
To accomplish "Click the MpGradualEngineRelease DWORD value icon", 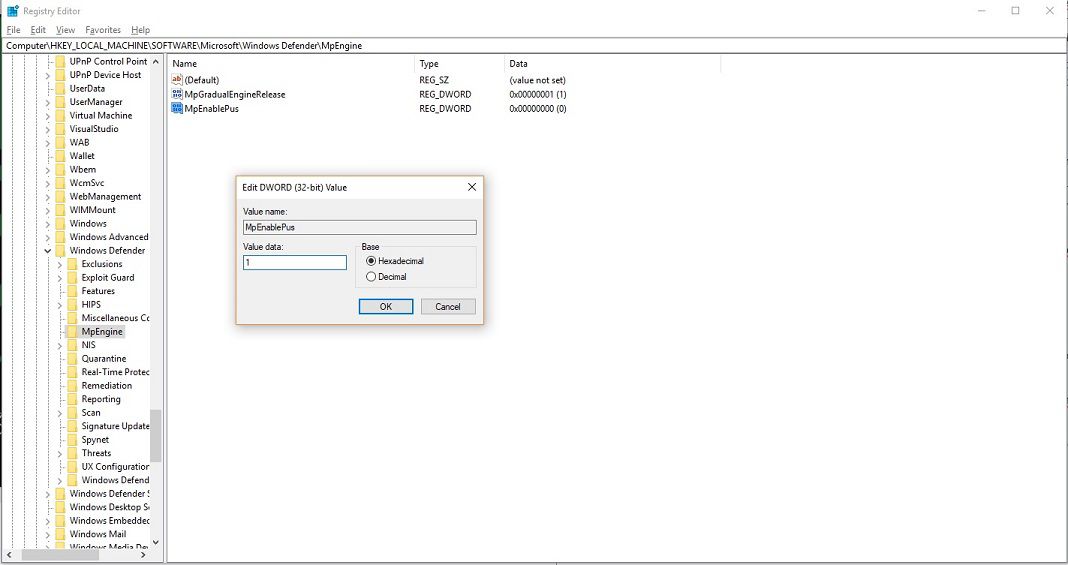I will [x=177, y=94].
